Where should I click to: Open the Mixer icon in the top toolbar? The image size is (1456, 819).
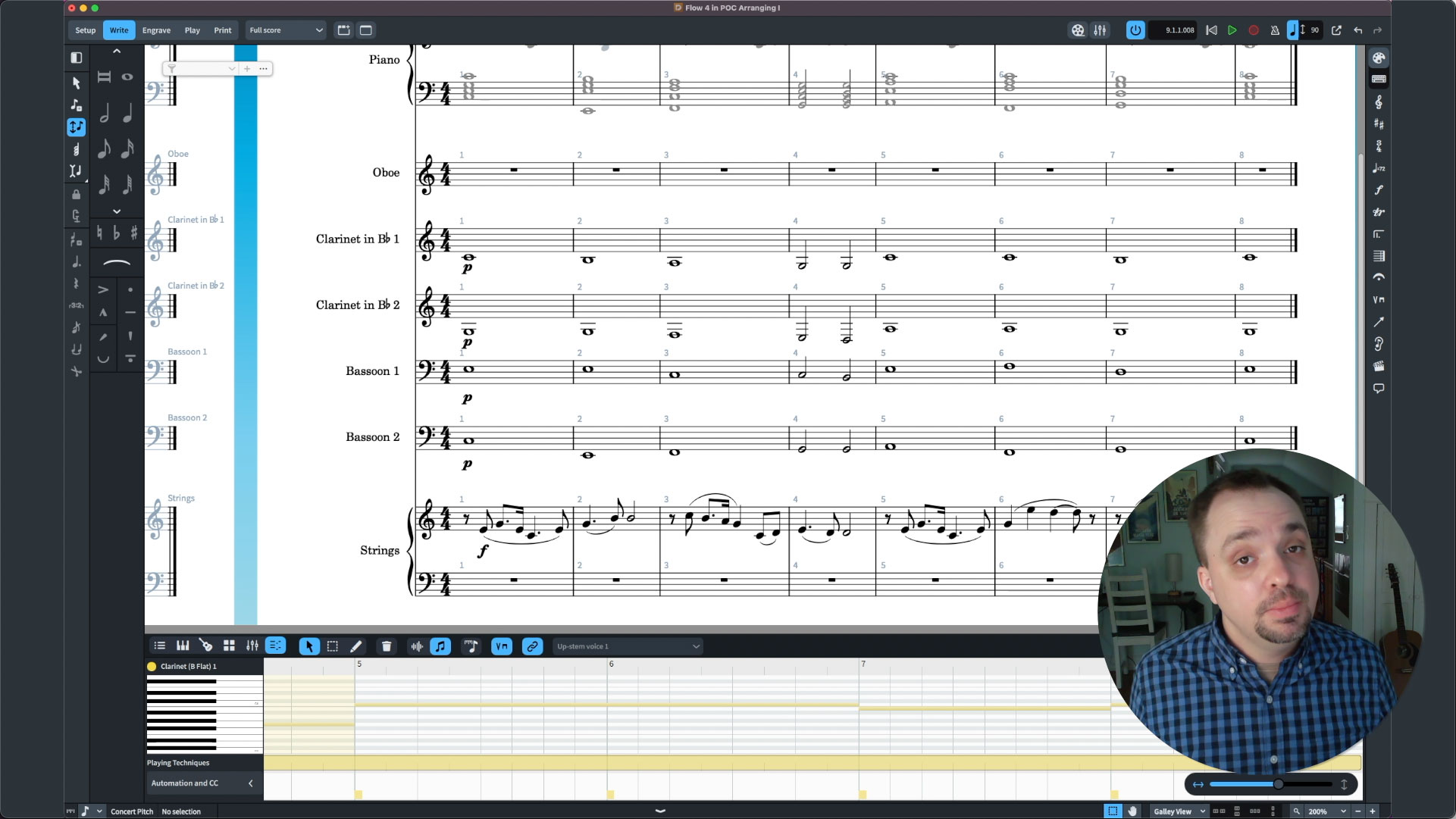pos(1101,30)
